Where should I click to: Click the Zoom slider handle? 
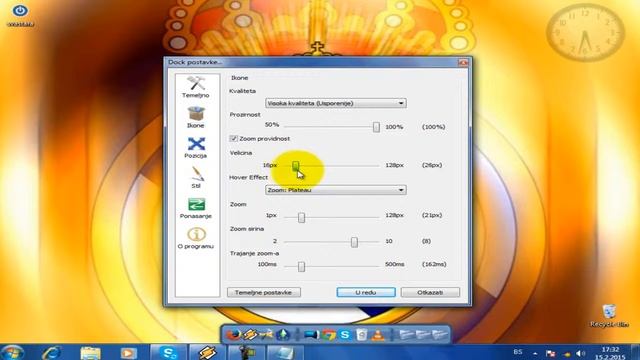click(x=301, y=218)
